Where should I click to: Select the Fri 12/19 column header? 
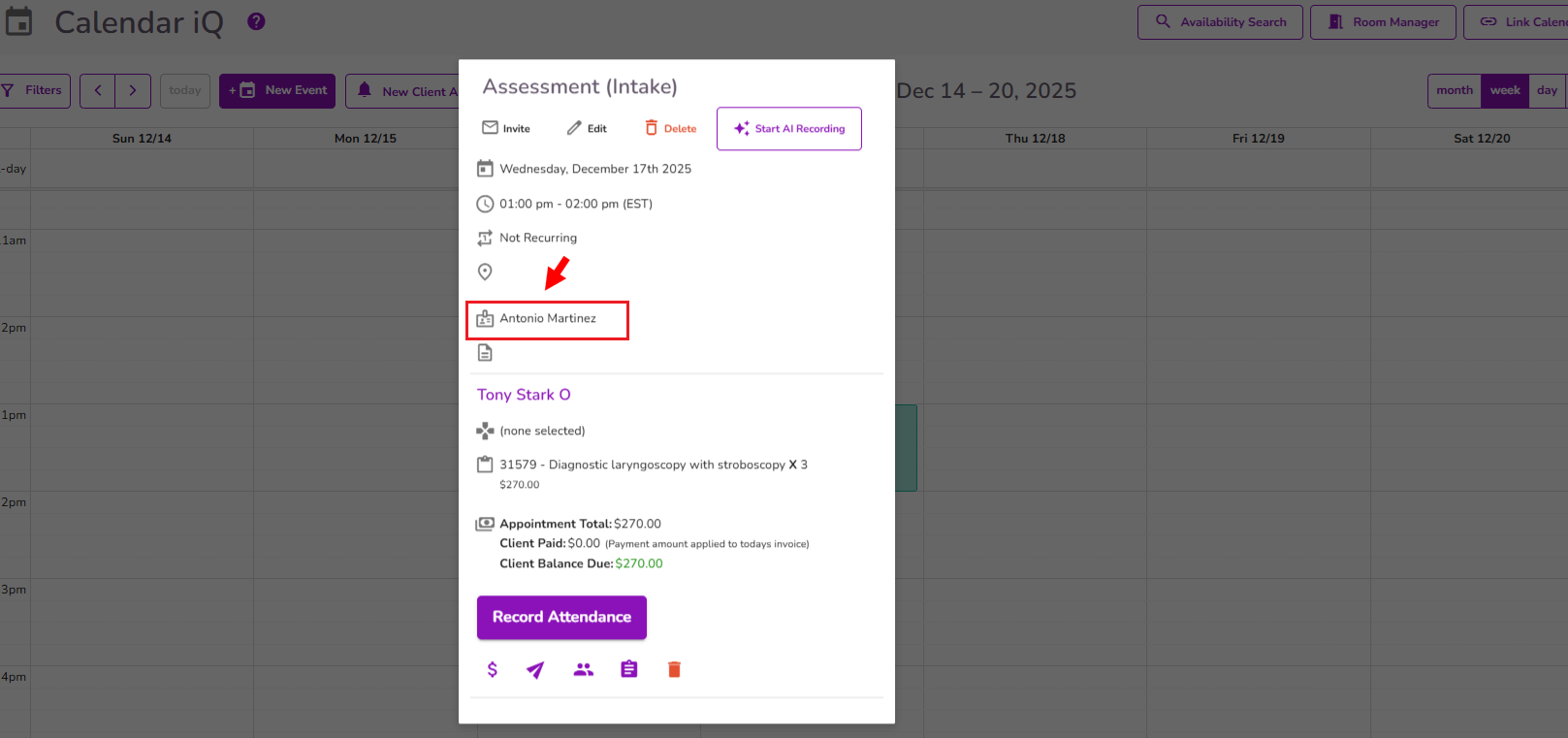click(x=1258, y=138)
